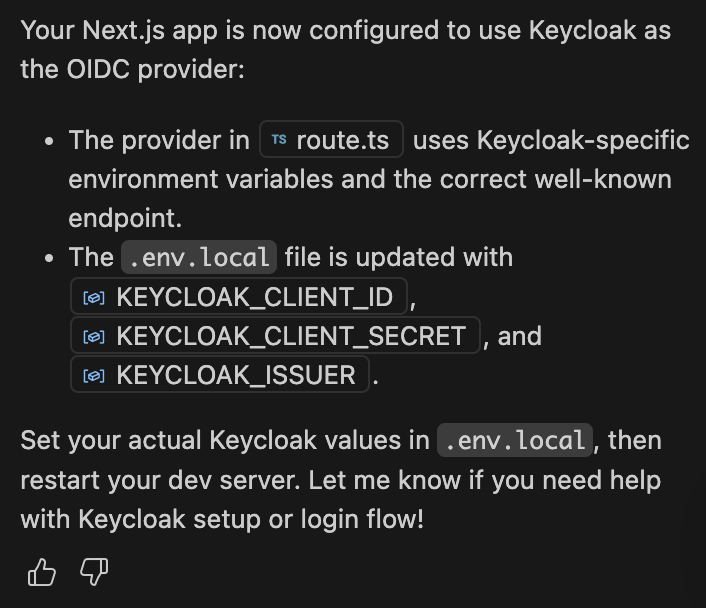Click the symbol icon before KEYCLOAK_ISSUER
The width and height of the screenshot is (706, 608).
click(94, 376)
